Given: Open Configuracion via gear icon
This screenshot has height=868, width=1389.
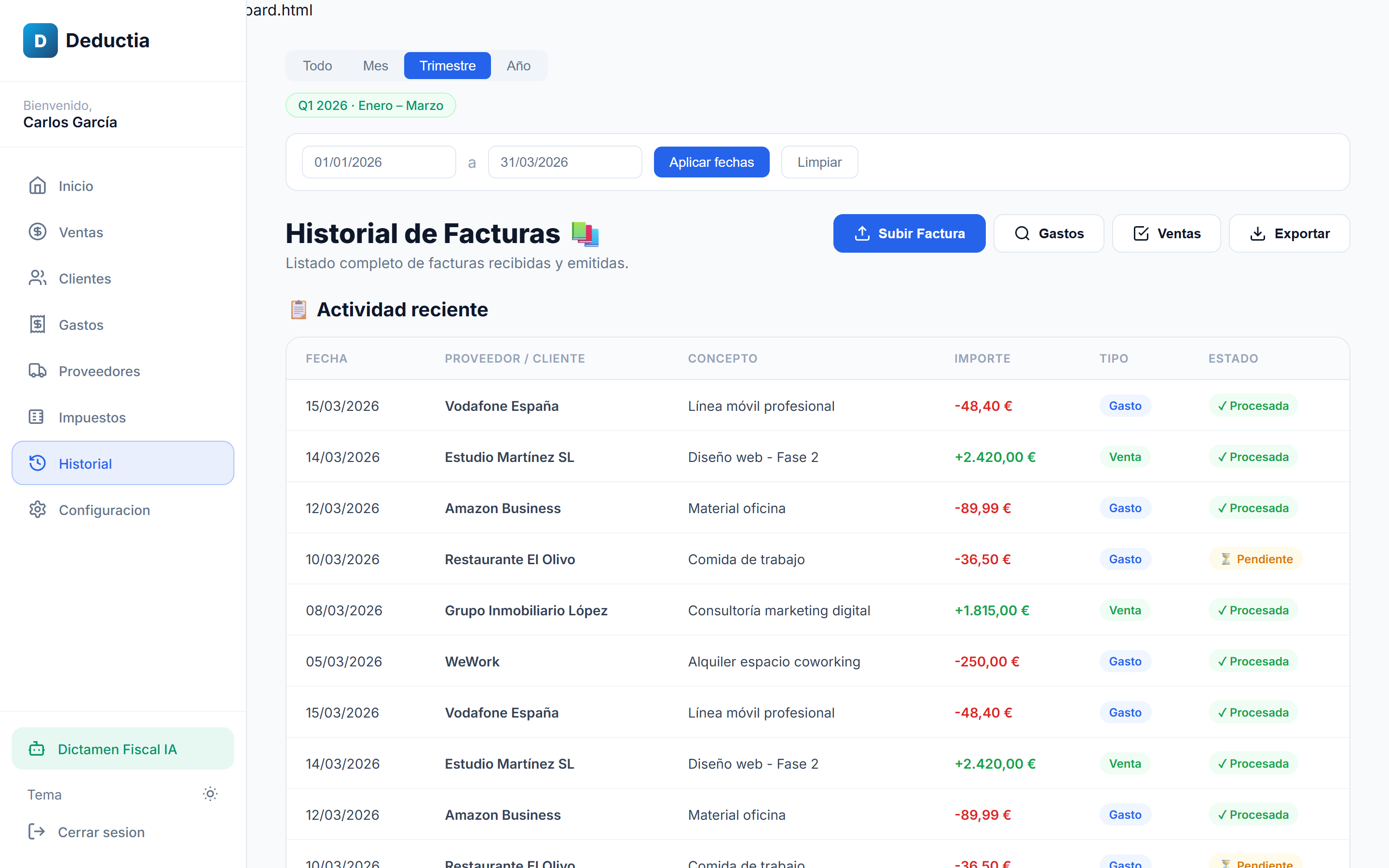Looking at the screenshot, I should click(37, 510).
